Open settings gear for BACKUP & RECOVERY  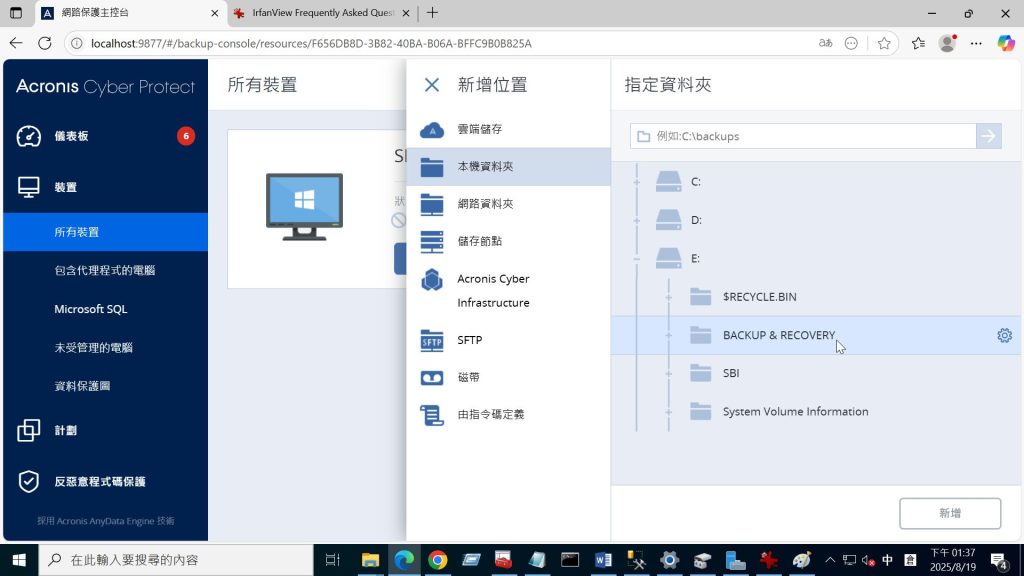pyautogui.click(x=1004, y=336)
